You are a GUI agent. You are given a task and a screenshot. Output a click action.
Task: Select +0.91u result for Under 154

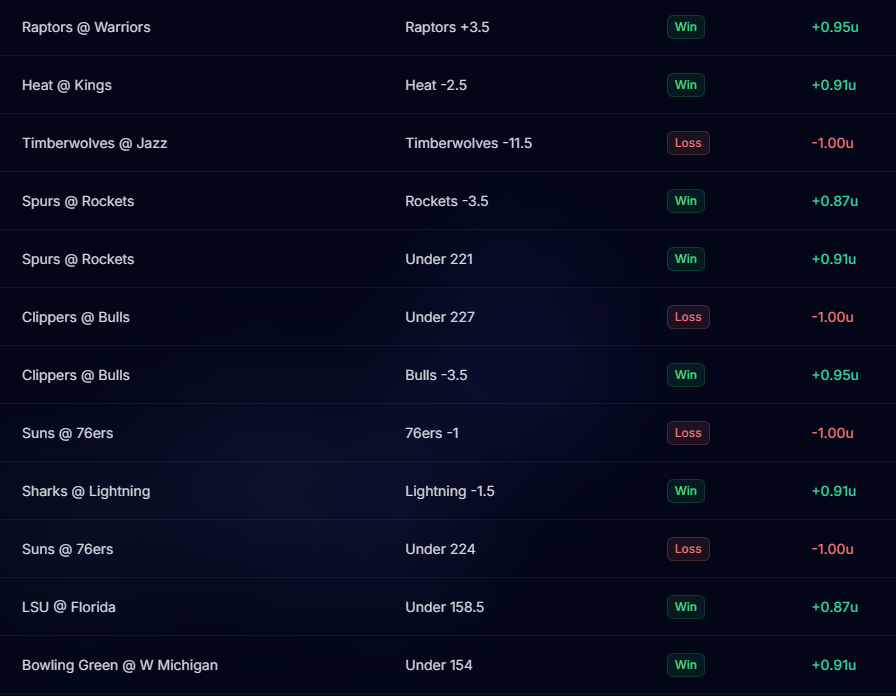point(834,665)
